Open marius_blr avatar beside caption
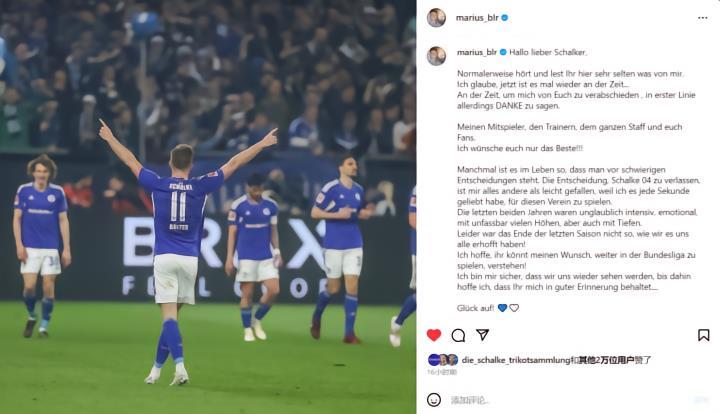Image resolution: width=720 pixels, height=414 pixels. (436, 56)
